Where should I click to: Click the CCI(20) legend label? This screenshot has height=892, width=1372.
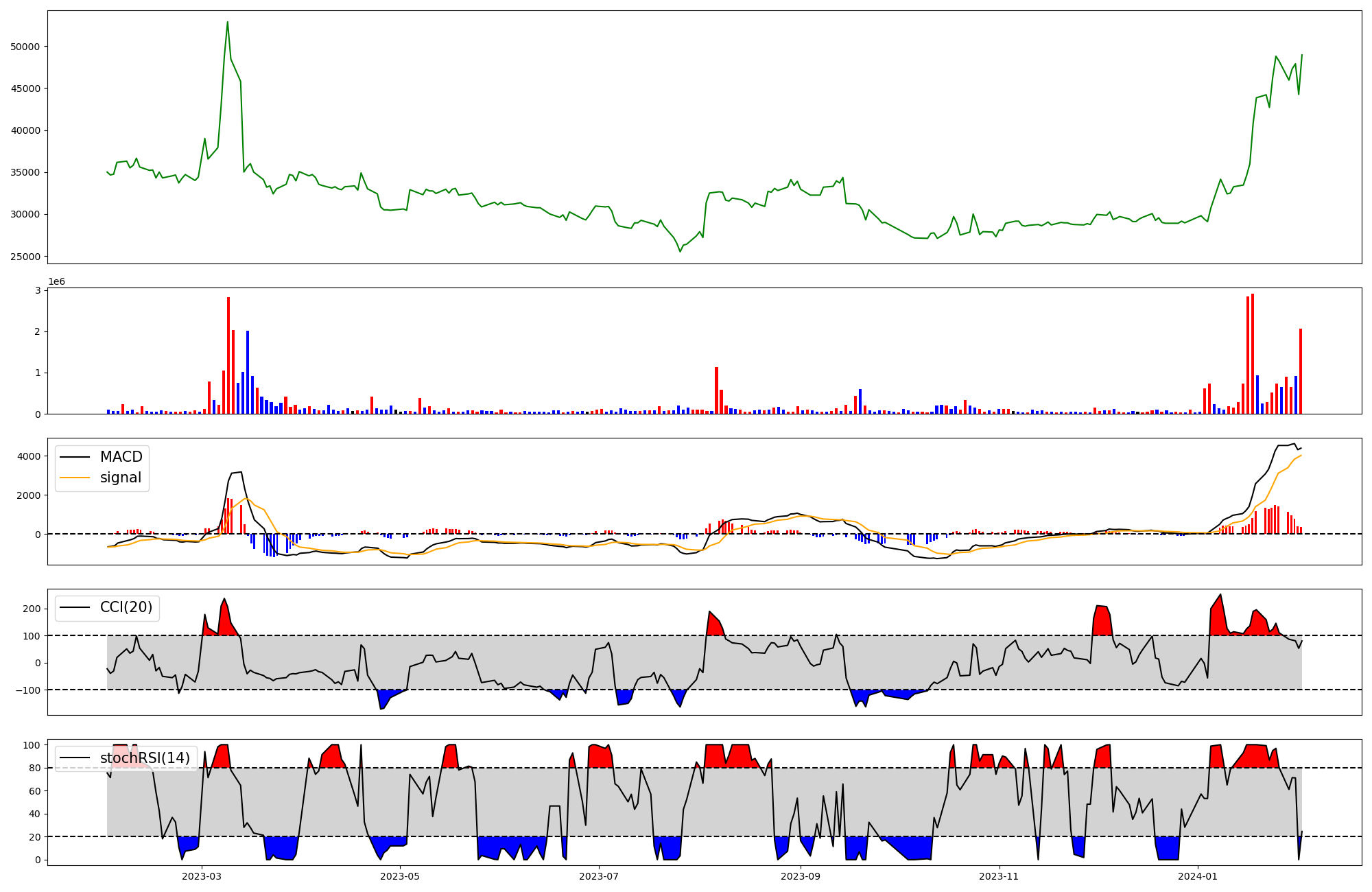pyautogui.click(x=126, y=607)
